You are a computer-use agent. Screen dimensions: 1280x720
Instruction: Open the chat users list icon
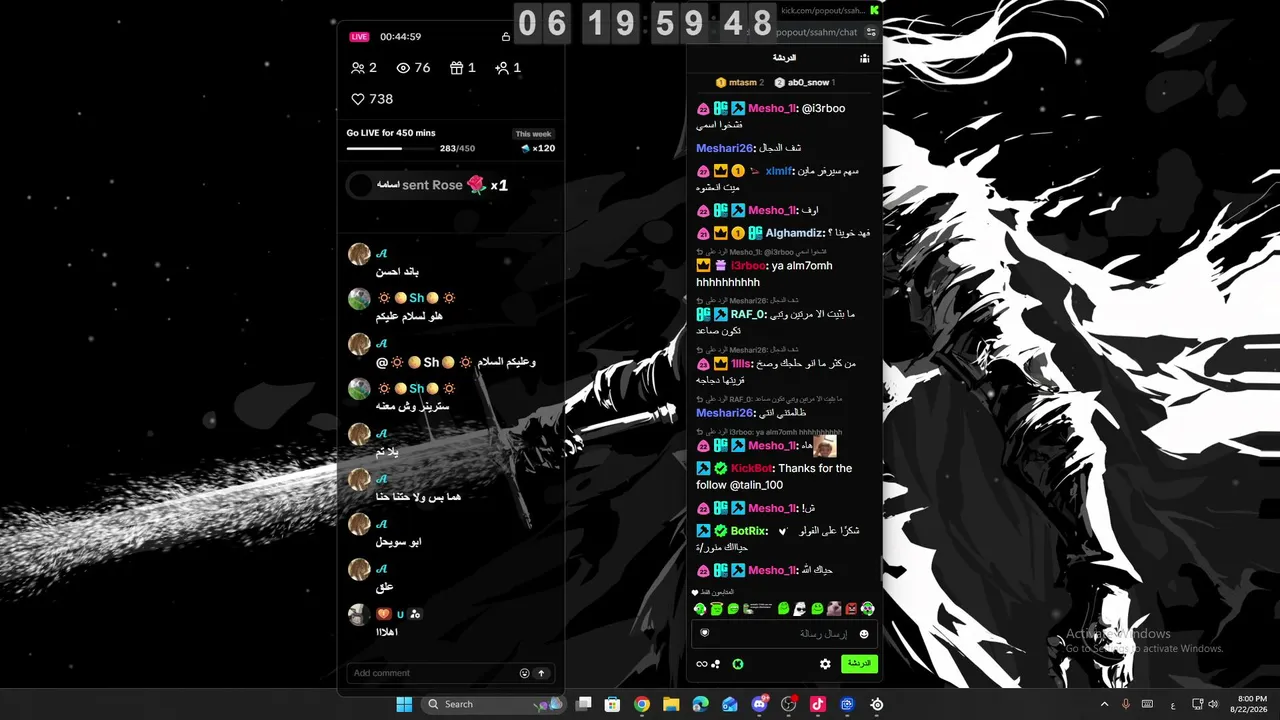tap(864, 58)
